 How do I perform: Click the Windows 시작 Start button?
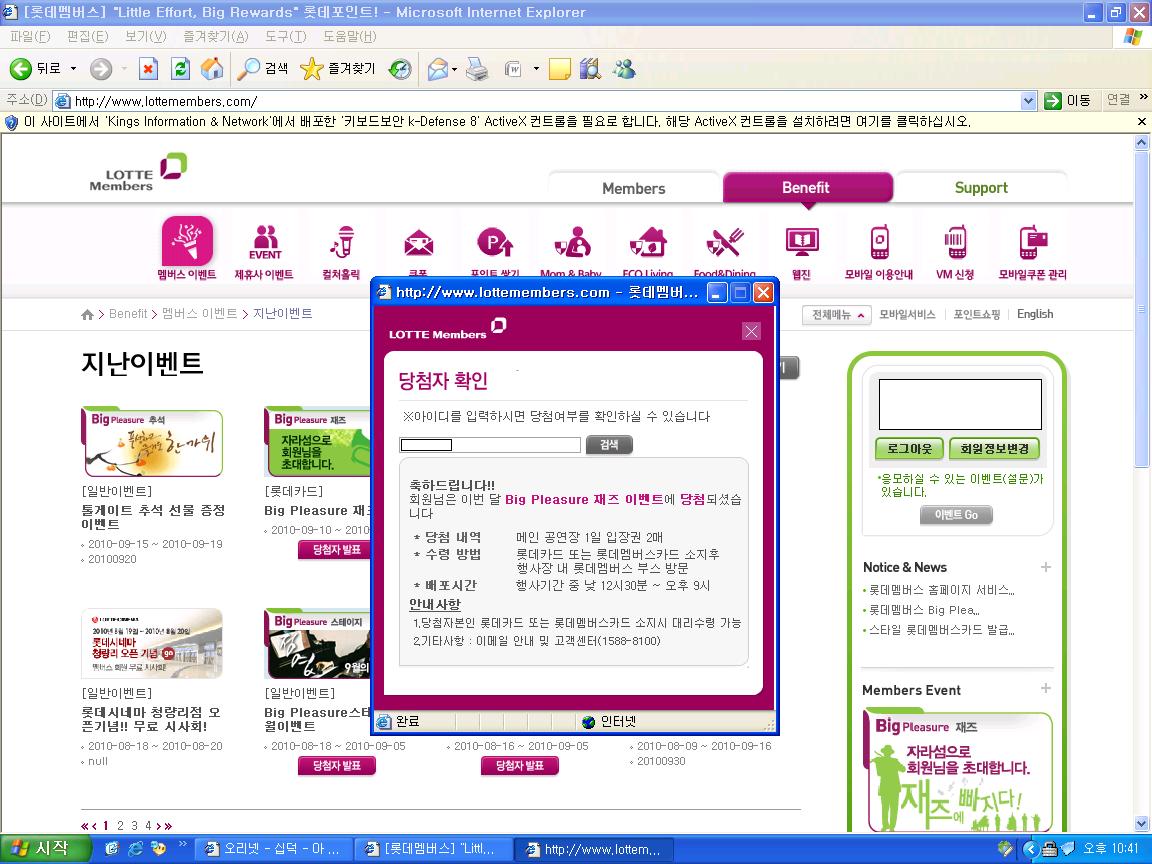(x=46, y=849)
